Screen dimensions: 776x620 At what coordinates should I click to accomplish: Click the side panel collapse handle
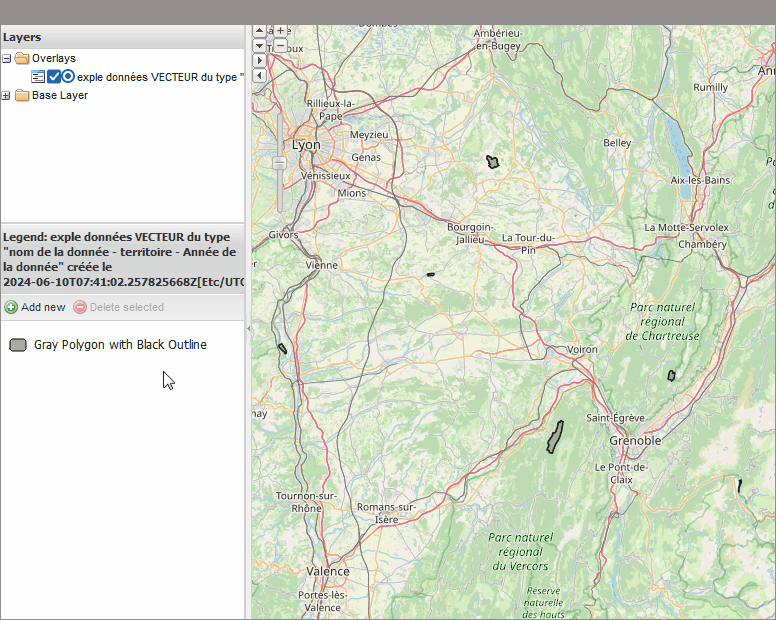pyautogui.click(x=248, y=328)
